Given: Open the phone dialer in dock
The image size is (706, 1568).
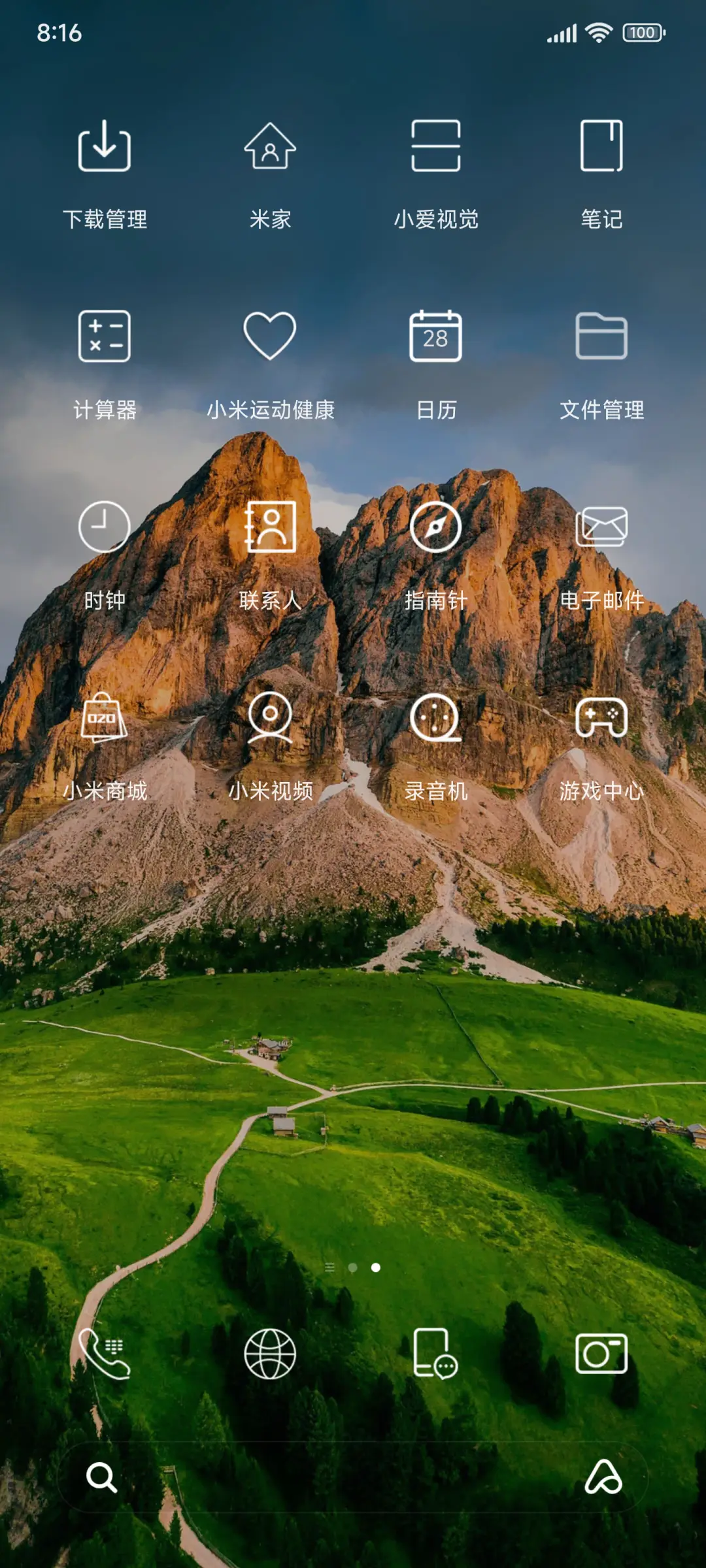Looking at the screenshot, I should [x=105, y=1354].
